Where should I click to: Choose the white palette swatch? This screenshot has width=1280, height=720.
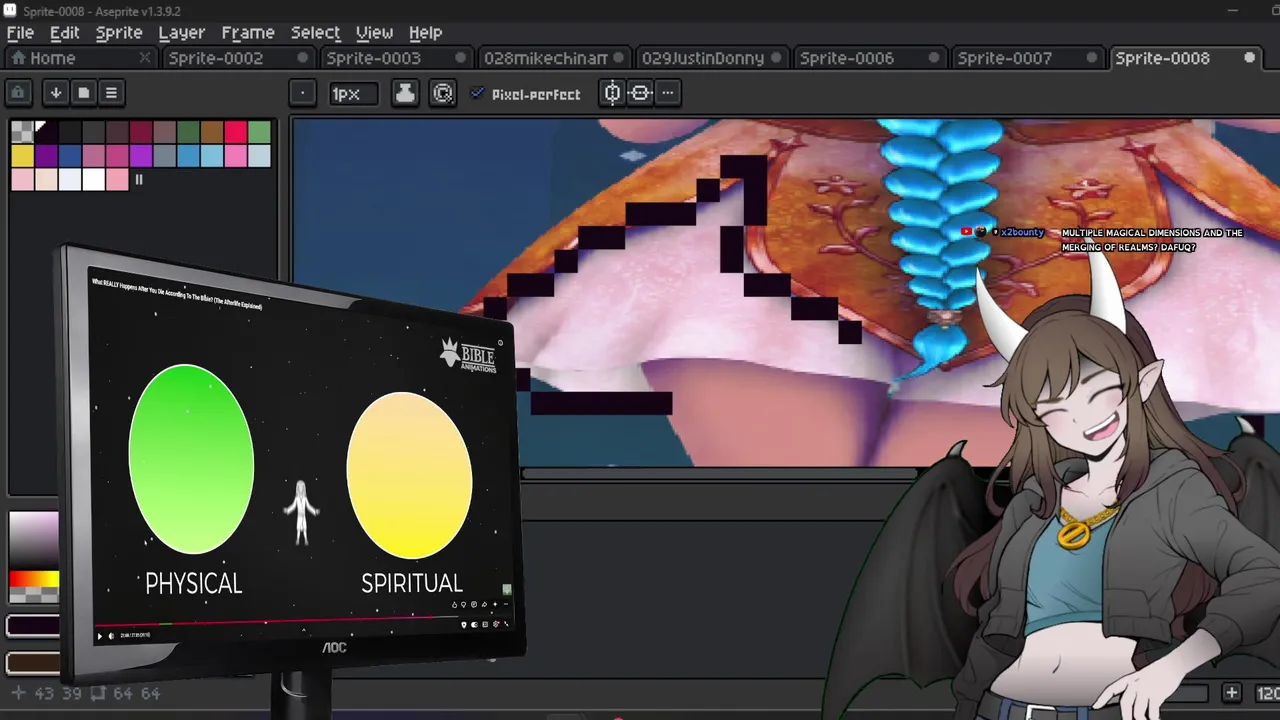click(x=93, y=179)
